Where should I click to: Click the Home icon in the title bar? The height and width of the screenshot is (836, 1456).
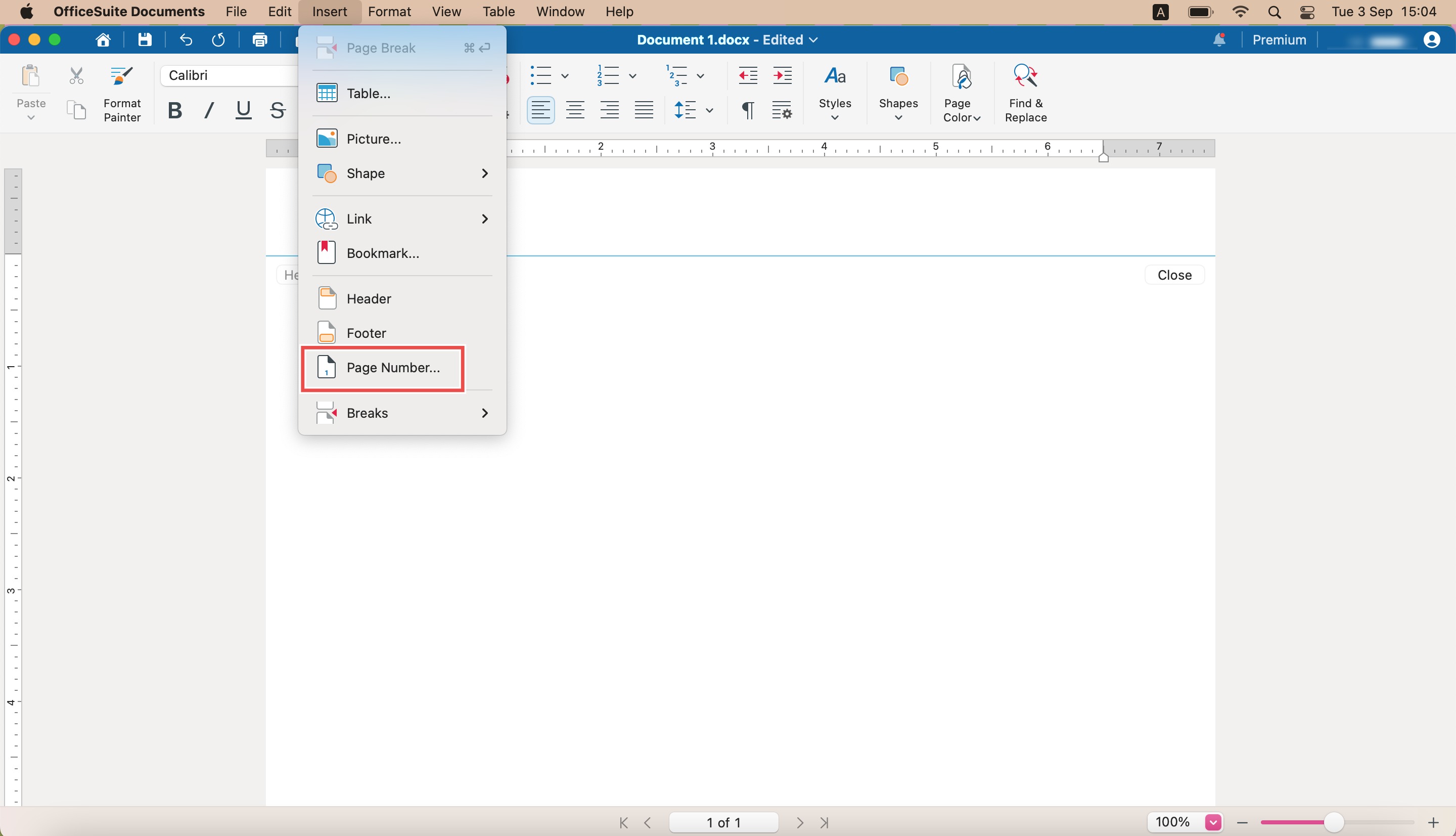pyautogui.click(x=103, y=39)
